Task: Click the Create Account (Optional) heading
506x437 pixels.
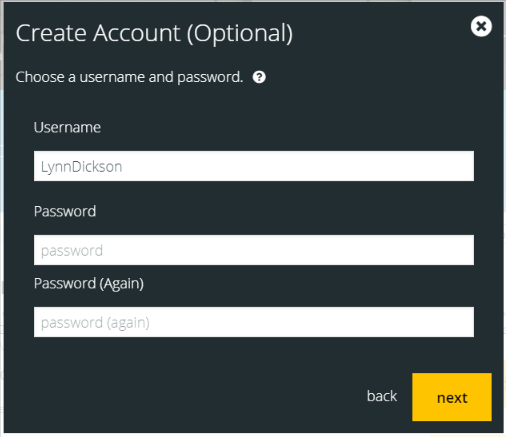Action: 154,34
